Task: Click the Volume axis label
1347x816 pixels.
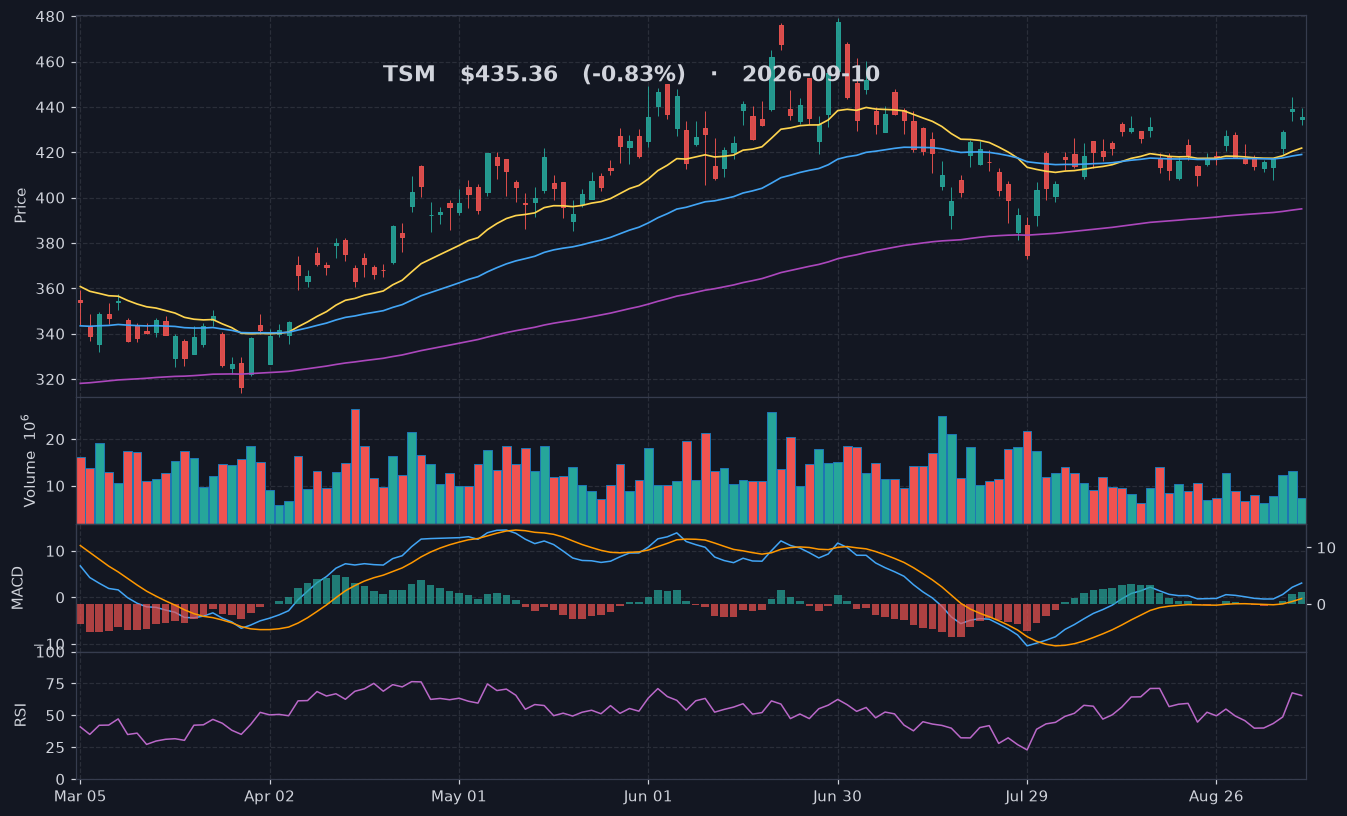Action: [x=28, y=460]
